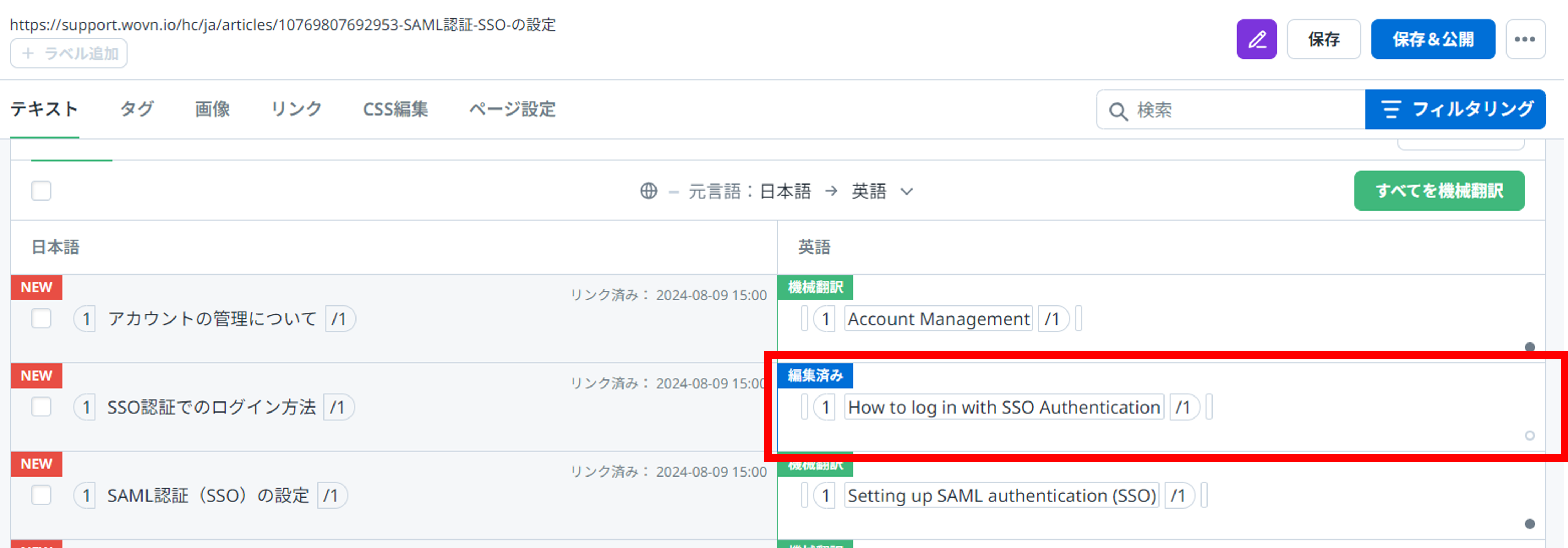Viewport: 1568px width, 548px height.
Task: Switch to the 画像 tab
Action: click(212, 110)
